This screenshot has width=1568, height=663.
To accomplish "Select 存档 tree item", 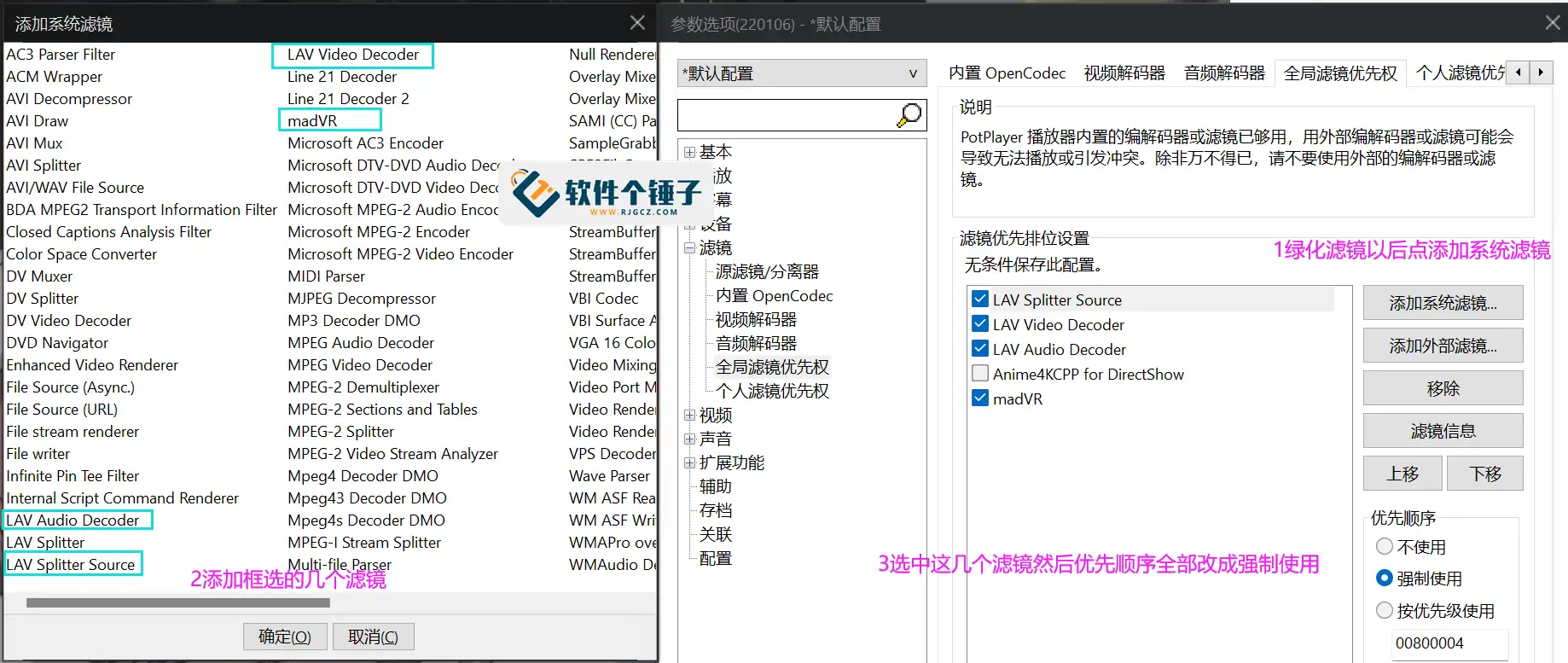I will click(715, 510).
